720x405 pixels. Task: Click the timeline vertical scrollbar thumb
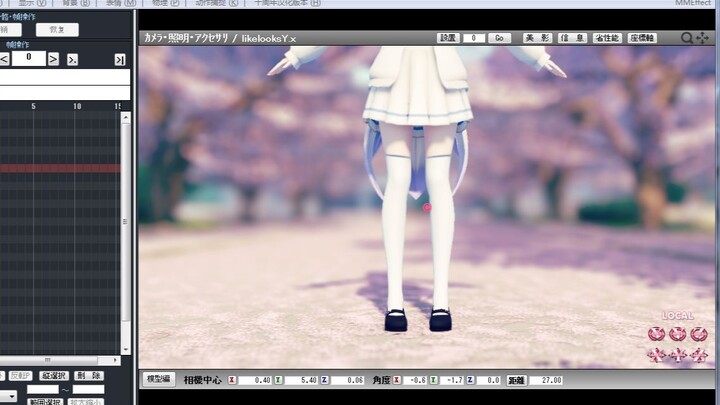[x=126, y=222]
